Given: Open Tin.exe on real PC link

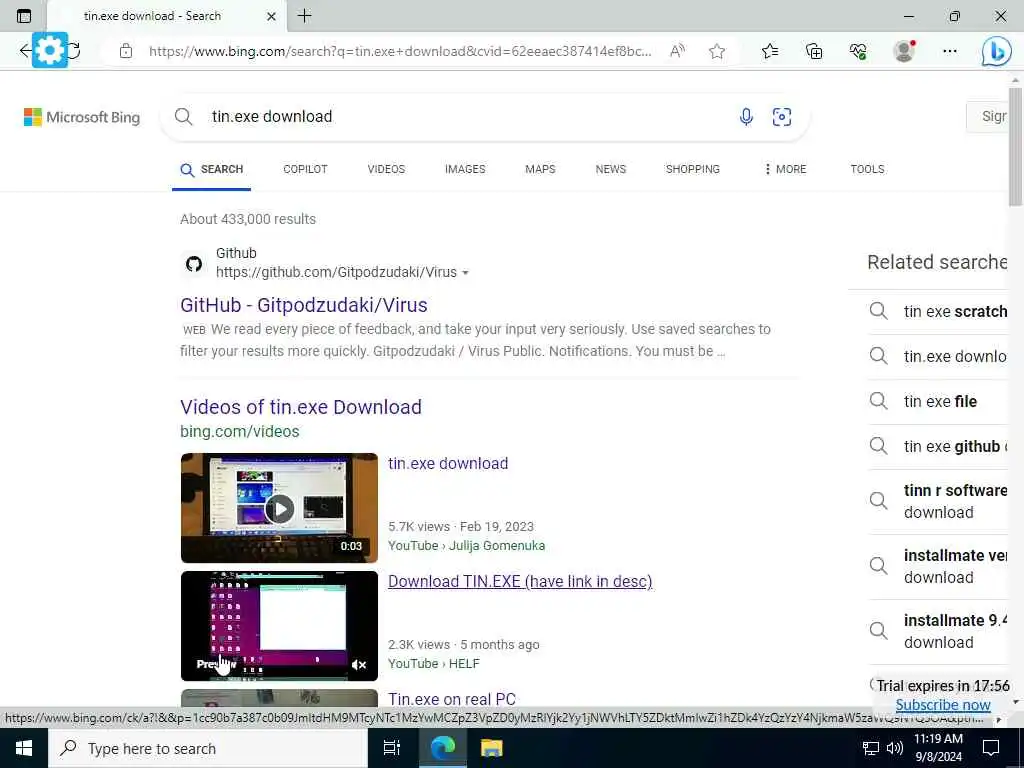Looking at the screenshot, I should point(451,699).
